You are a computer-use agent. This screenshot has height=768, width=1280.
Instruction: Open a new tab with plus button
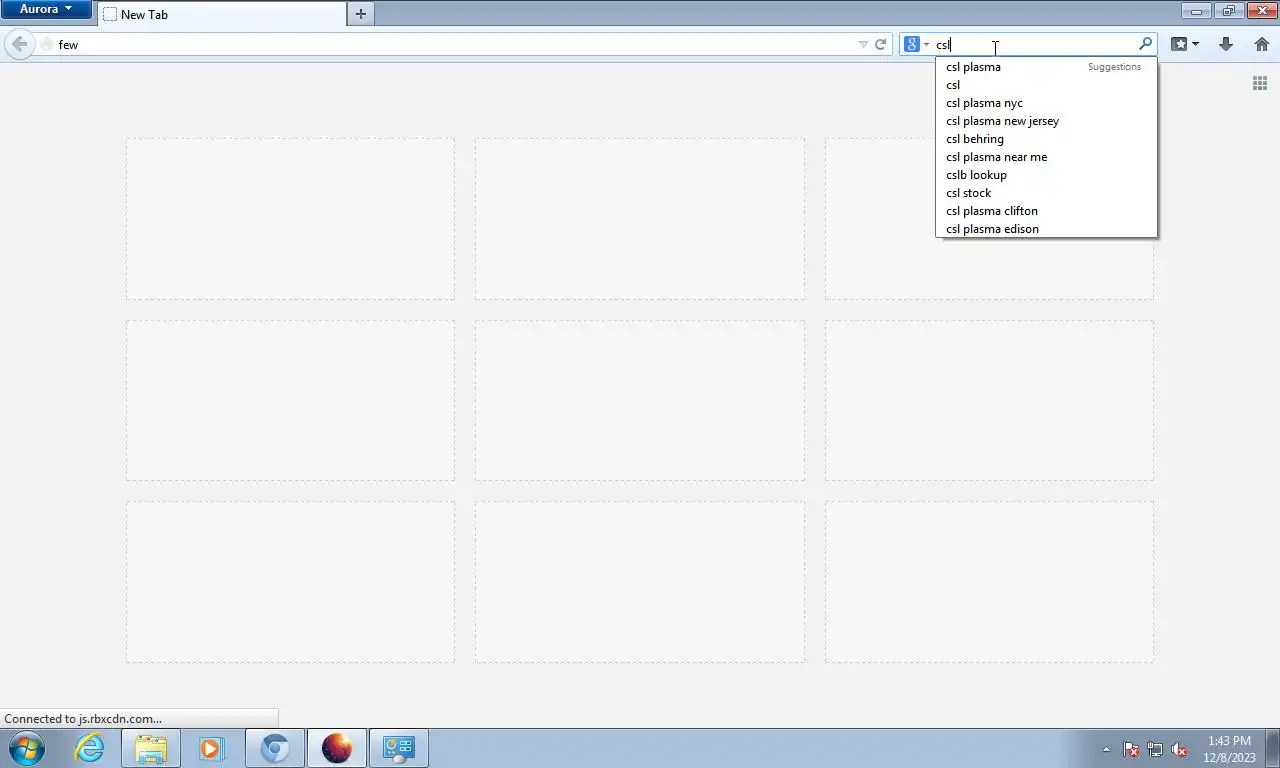pos(361,14)
